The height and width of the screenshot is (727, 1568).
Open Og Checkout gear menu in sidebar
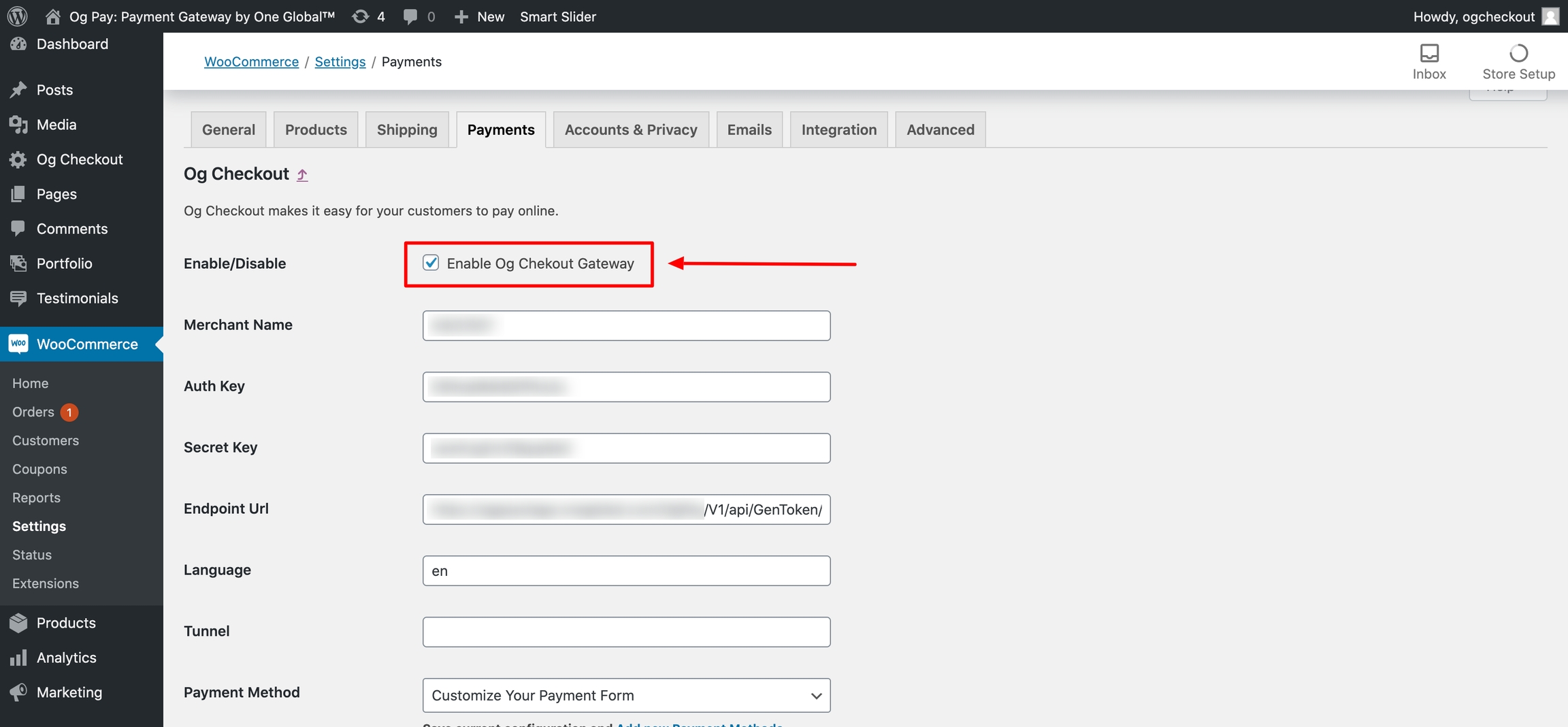tap(18, 159)
